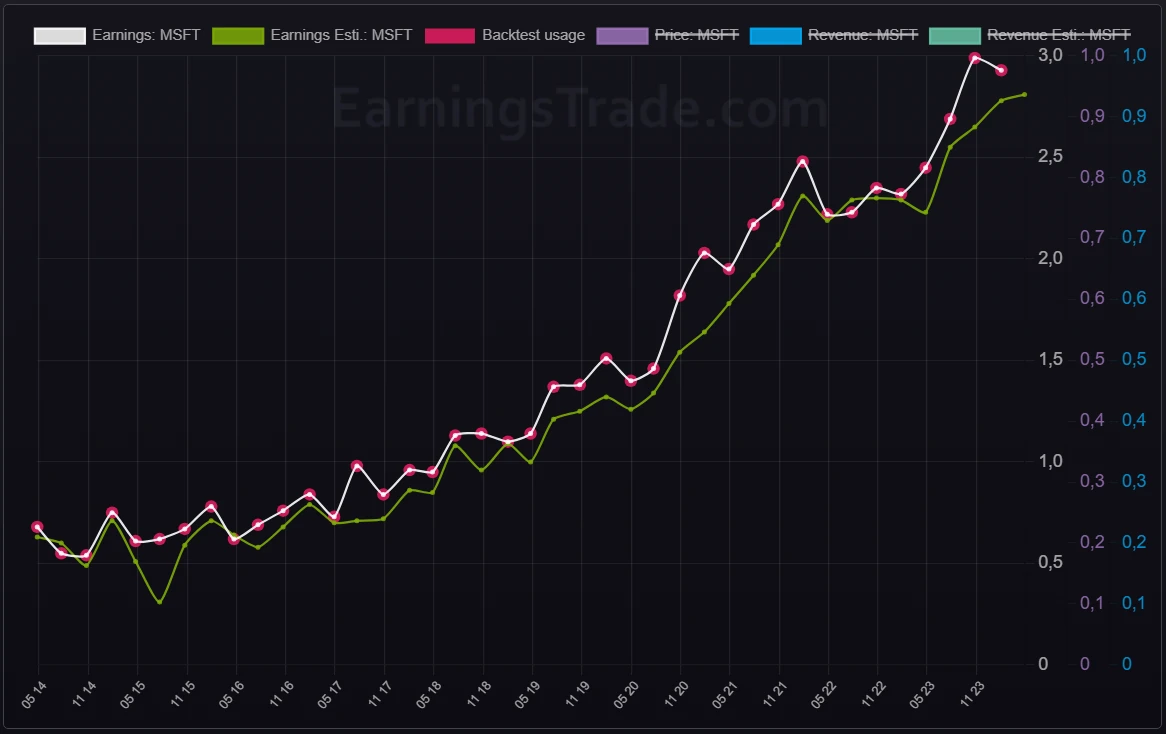Click the pink Backtest usage color box
The width and height of the screenshot is (1166, 734).
coord(449,35)
